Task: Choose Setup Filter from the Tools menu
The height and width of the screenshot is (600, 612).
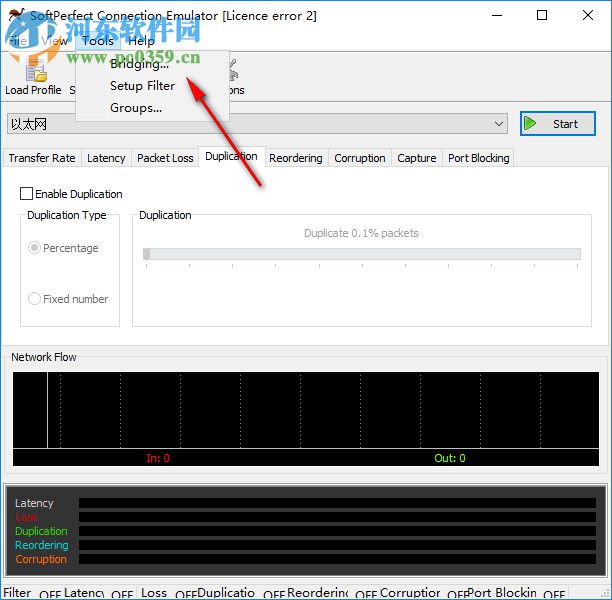Action: pyautogui.click(x=142, y=86)
